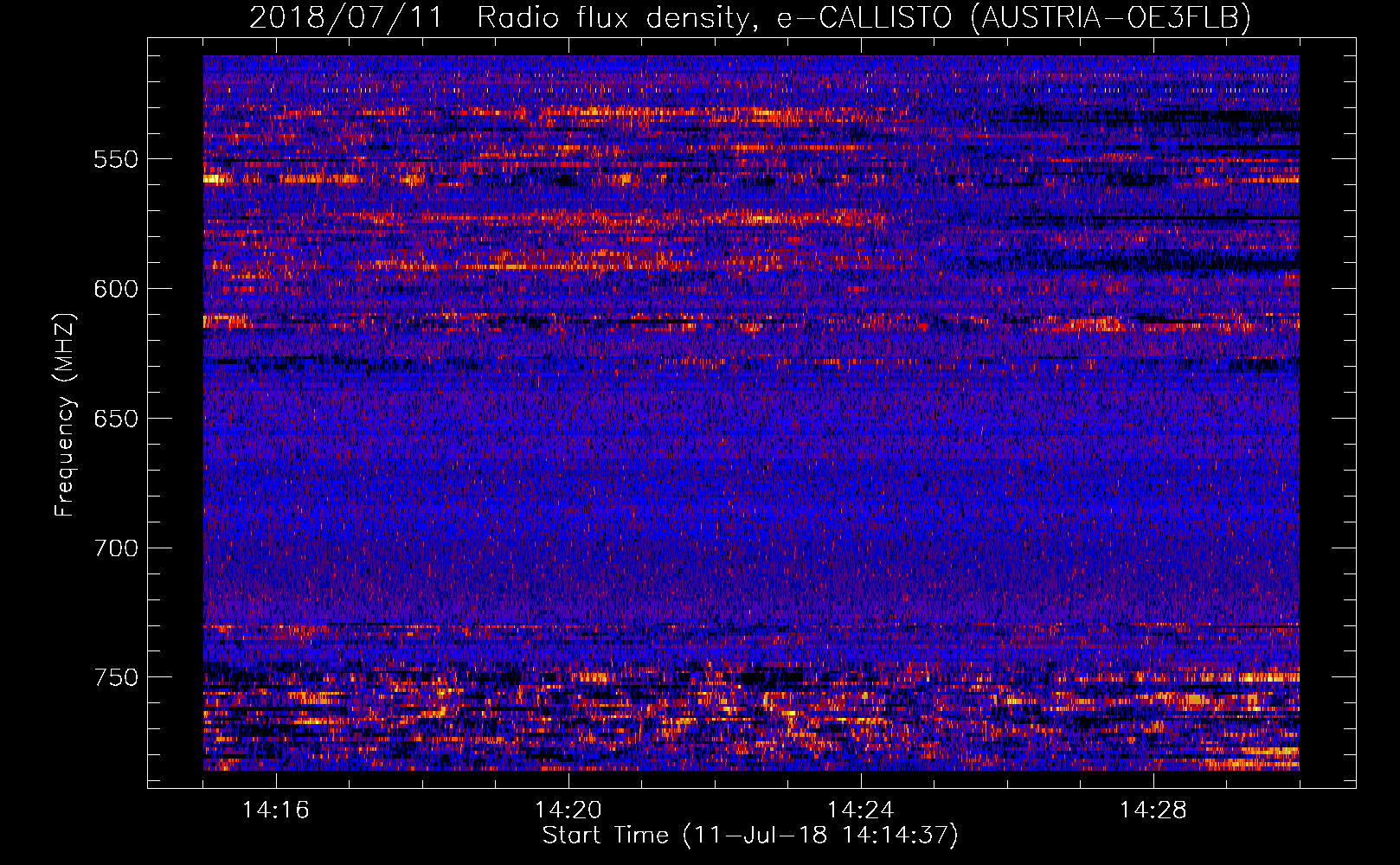The height and width of the screenshot is (865, 1400).
Task: Click the 600 frequency tick label
Action: (116, 289)
